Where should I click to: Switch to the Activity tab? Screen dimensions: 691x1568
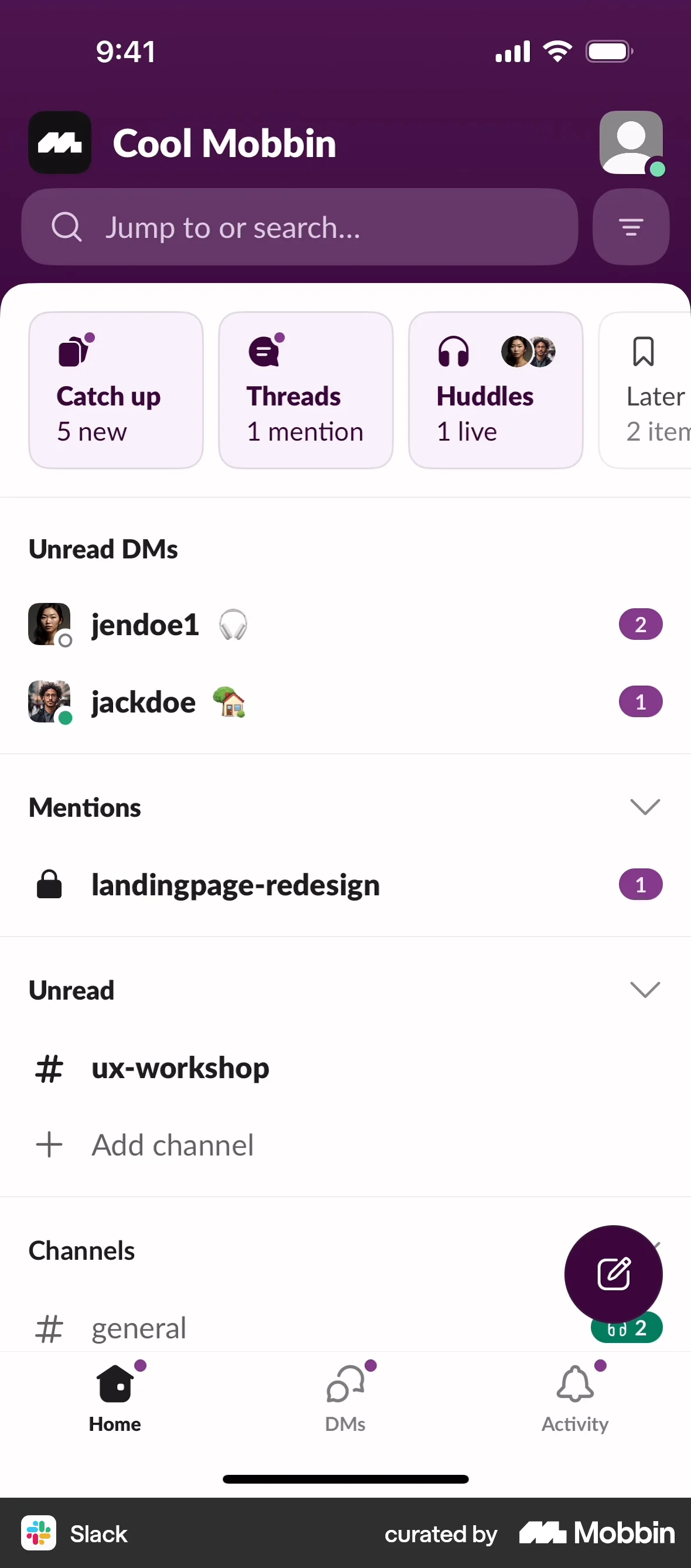coord(575,1397)
